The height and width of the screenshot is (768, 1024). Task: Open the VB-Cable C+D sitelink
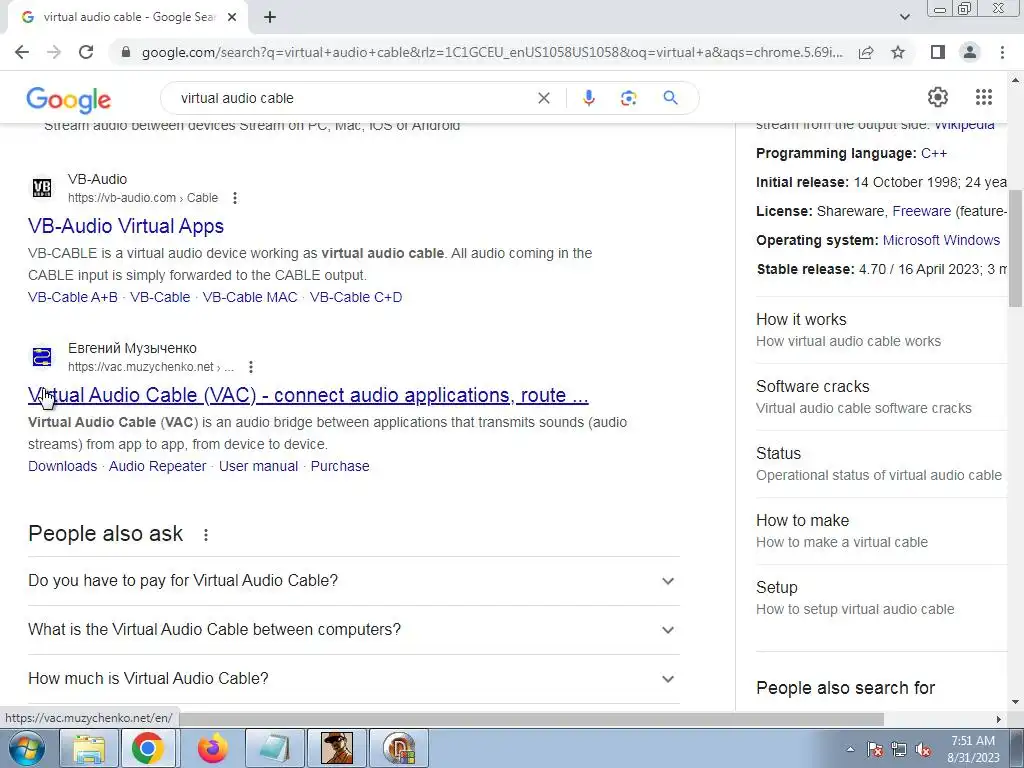pos(356,297)
